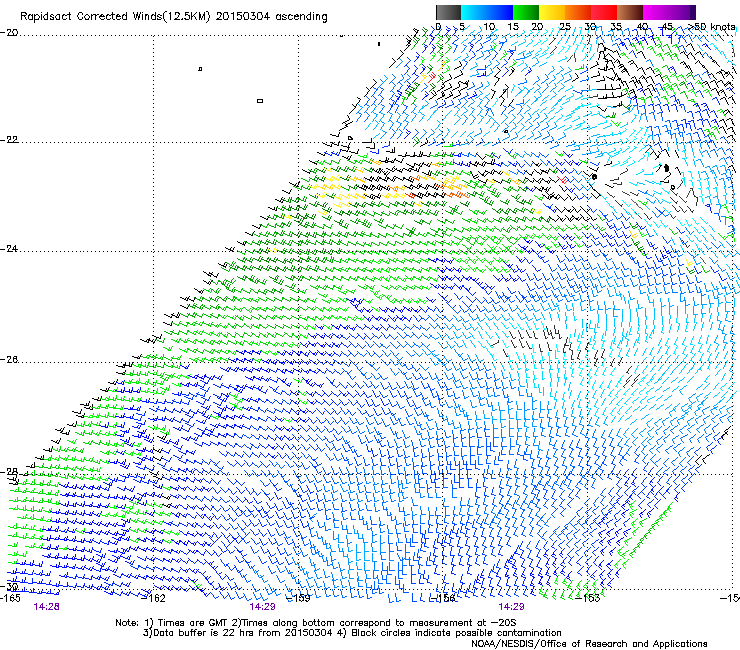Image resolution: width=740 pixels, height=650 pixels.
Task: Click the '-162' longitude axis label
Action: [154, 598]
